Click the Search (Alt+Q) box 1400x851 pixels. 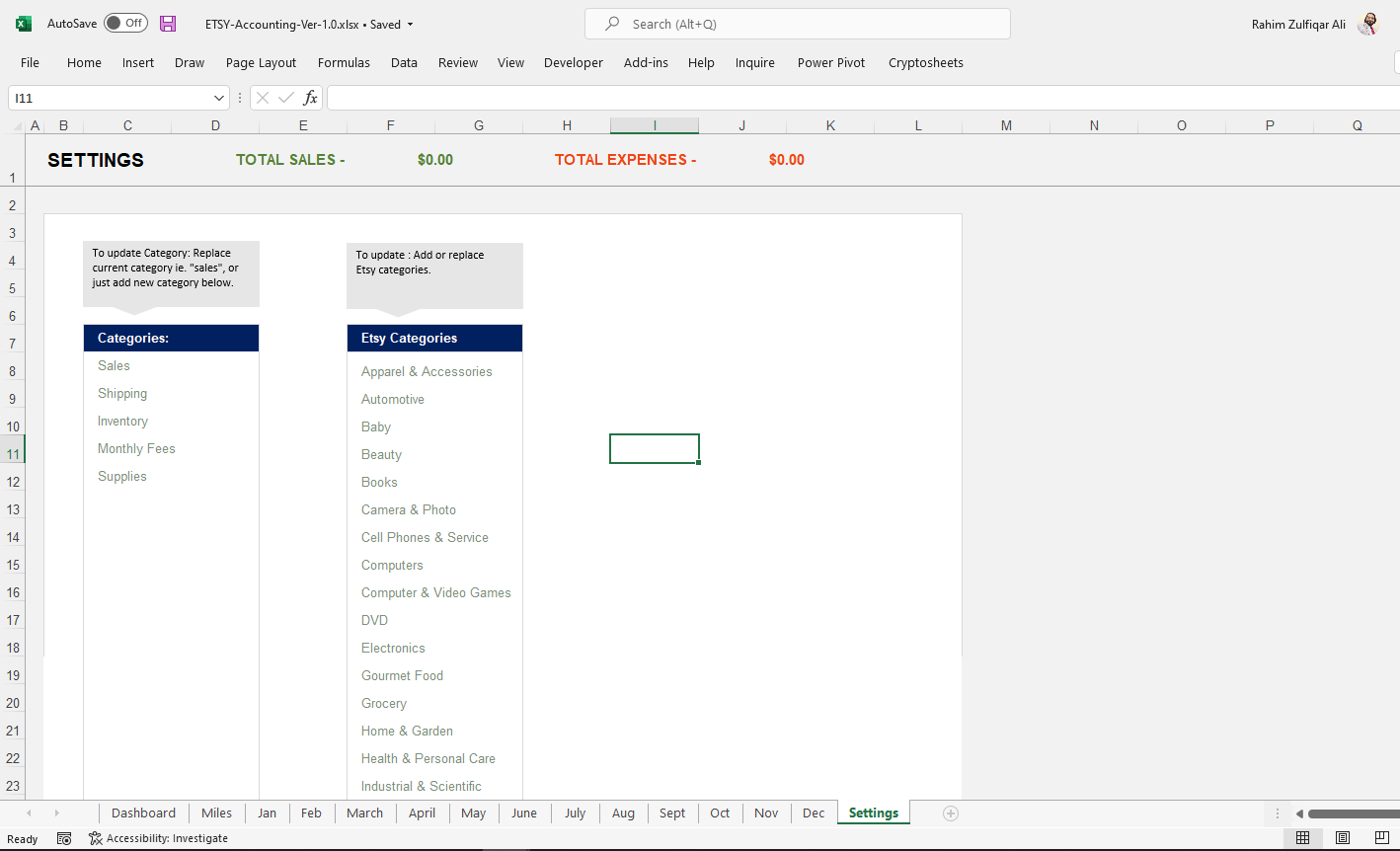coord(798,24)
